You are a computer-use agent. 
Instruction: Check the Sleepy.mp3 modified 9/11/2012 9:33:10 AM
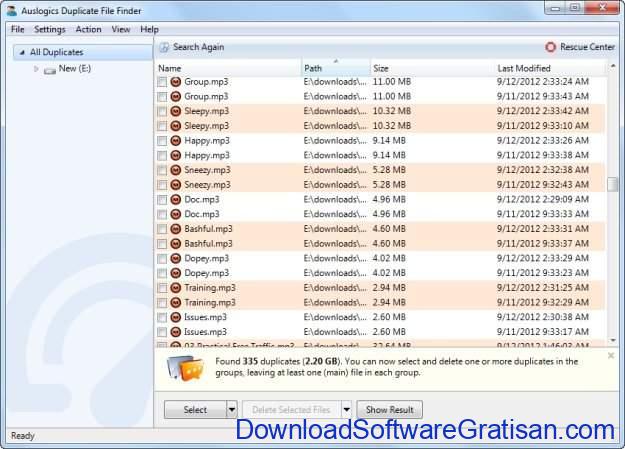162,126
